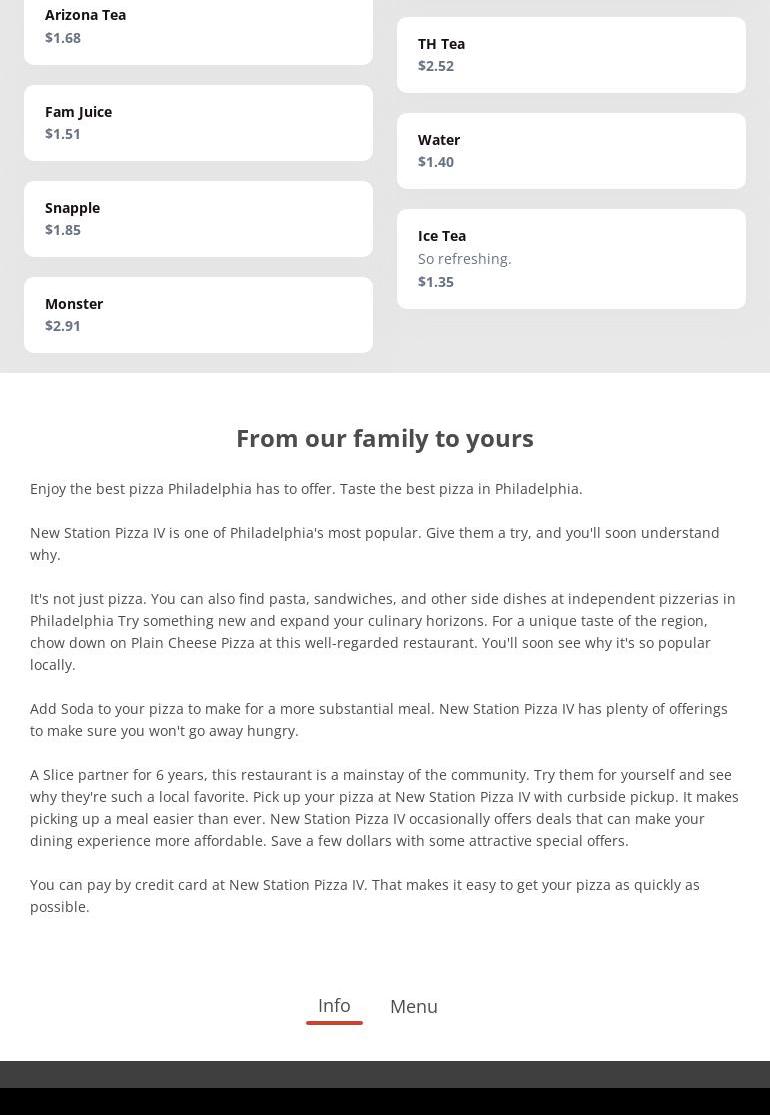Viewport: 770px width, 1115px height.
Task: Click the $1.40 Water price
Action: [x=436, y=162]
